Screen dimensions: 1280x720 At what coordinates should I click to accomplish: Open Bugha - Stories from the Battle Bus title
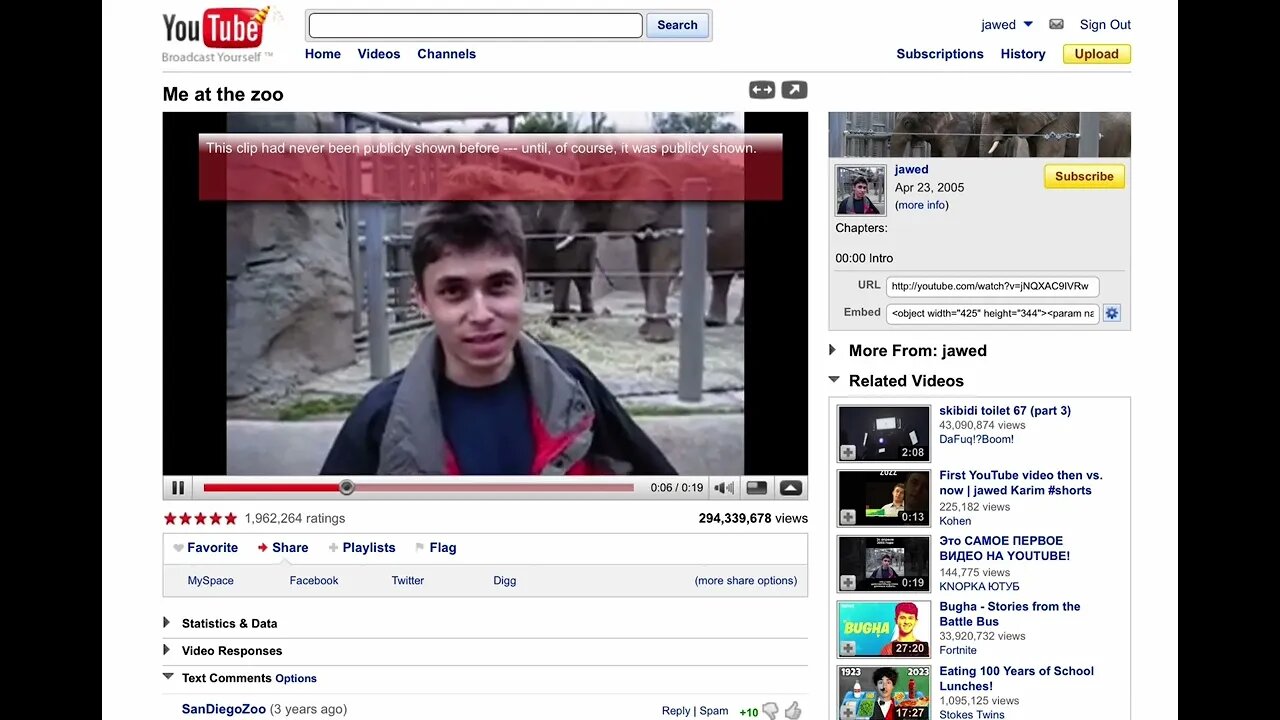tap(1010, 614)
